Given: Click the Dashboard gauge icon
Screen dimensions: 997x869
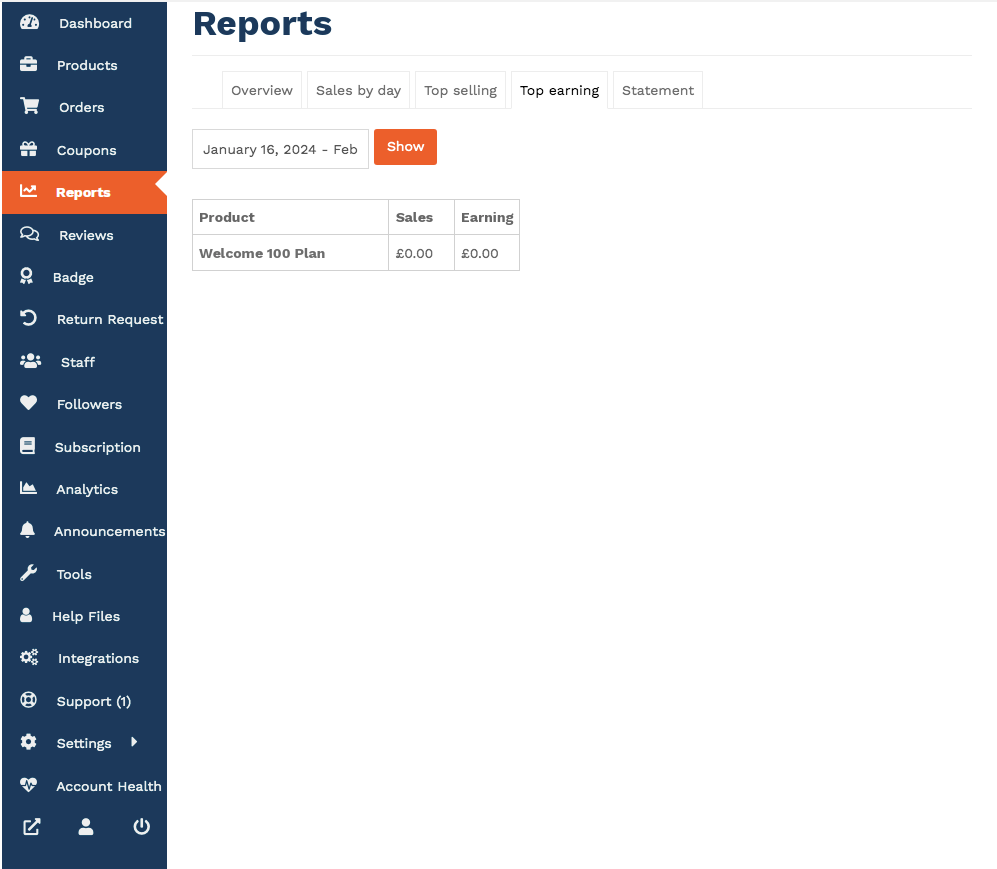Looking at the screenshot, I should 29,23.
